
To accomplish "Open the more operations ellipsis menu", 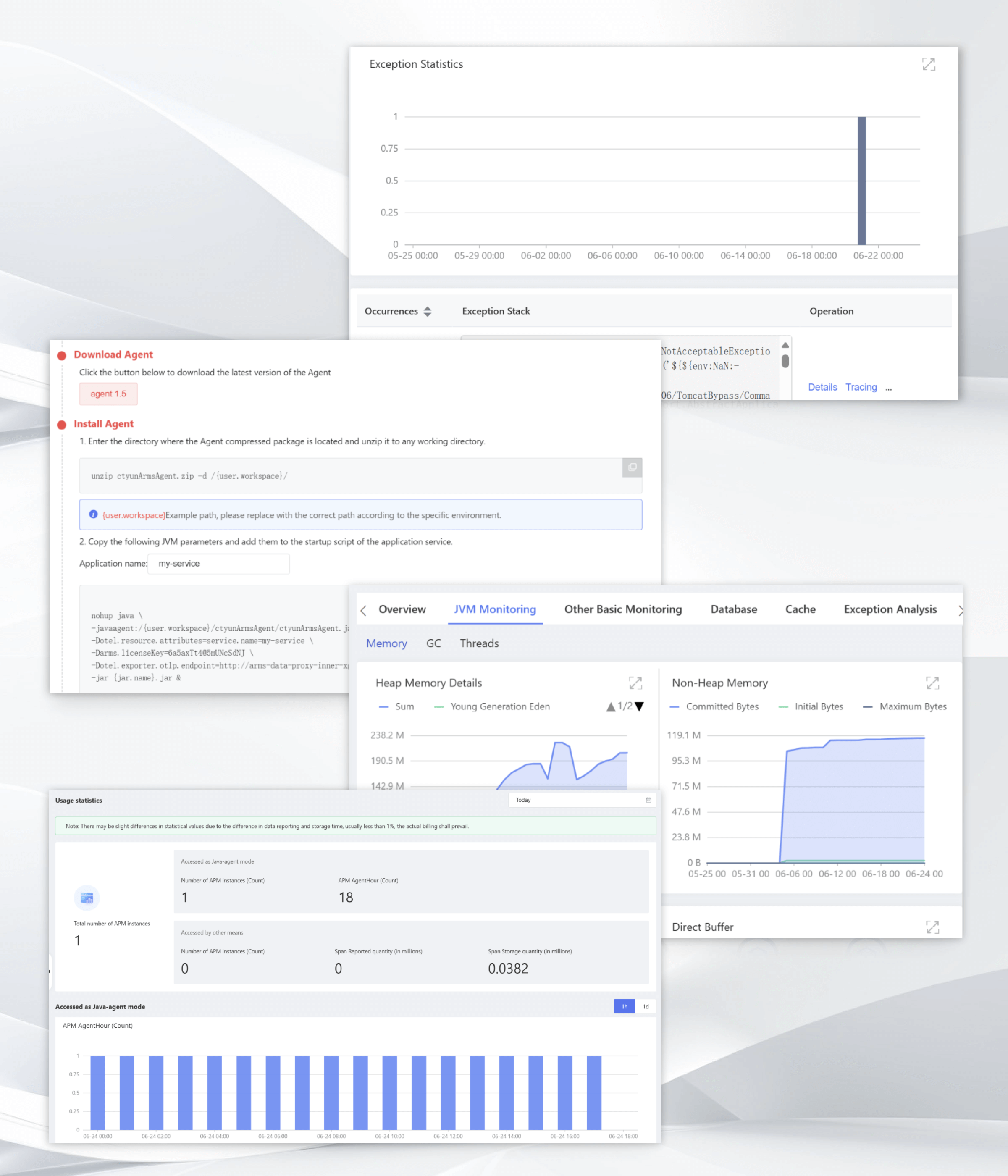I will click(888, 388).
